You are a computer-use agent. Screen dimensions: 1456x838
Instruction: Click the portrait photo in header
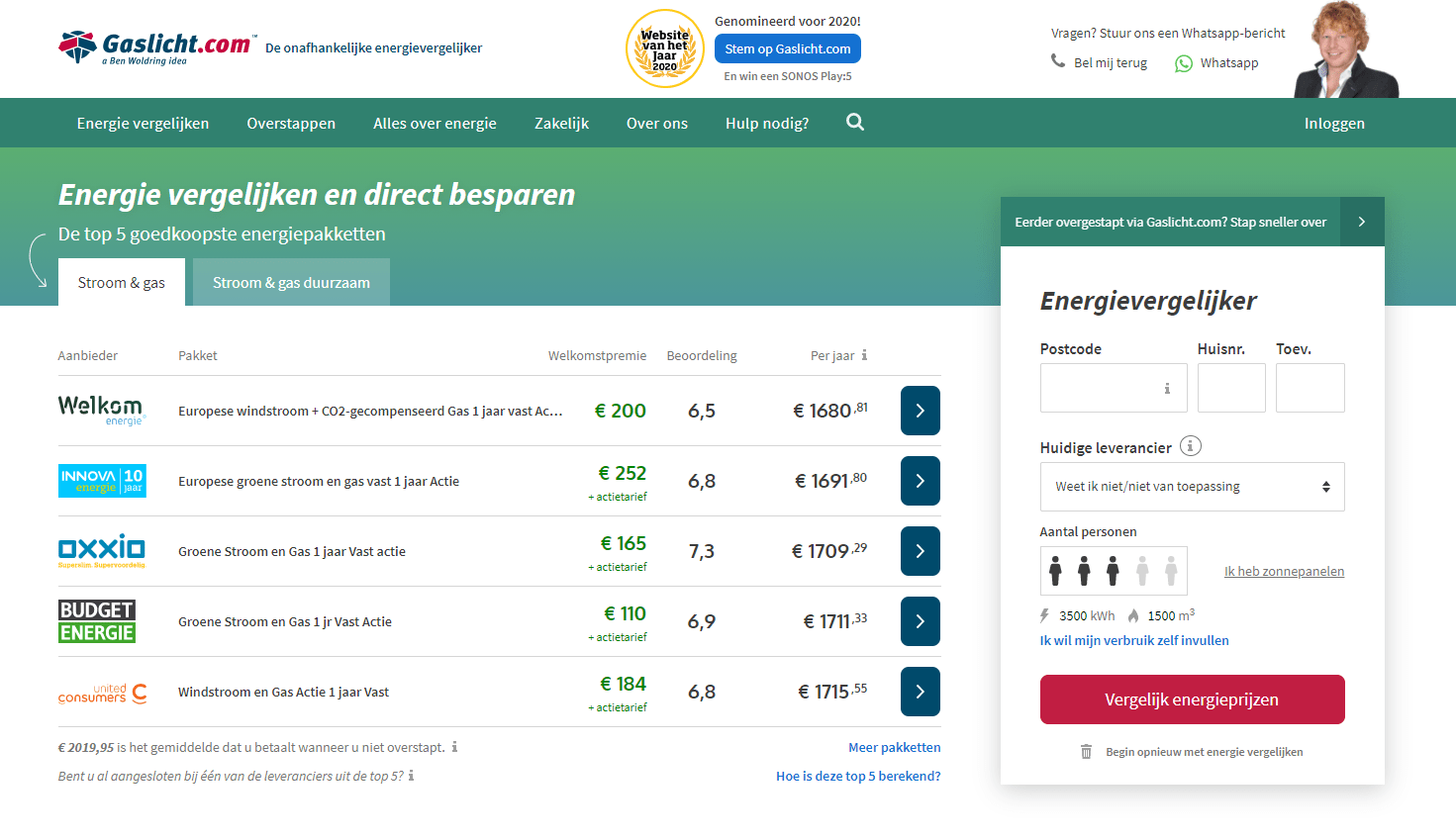(x=1346, y=49)
